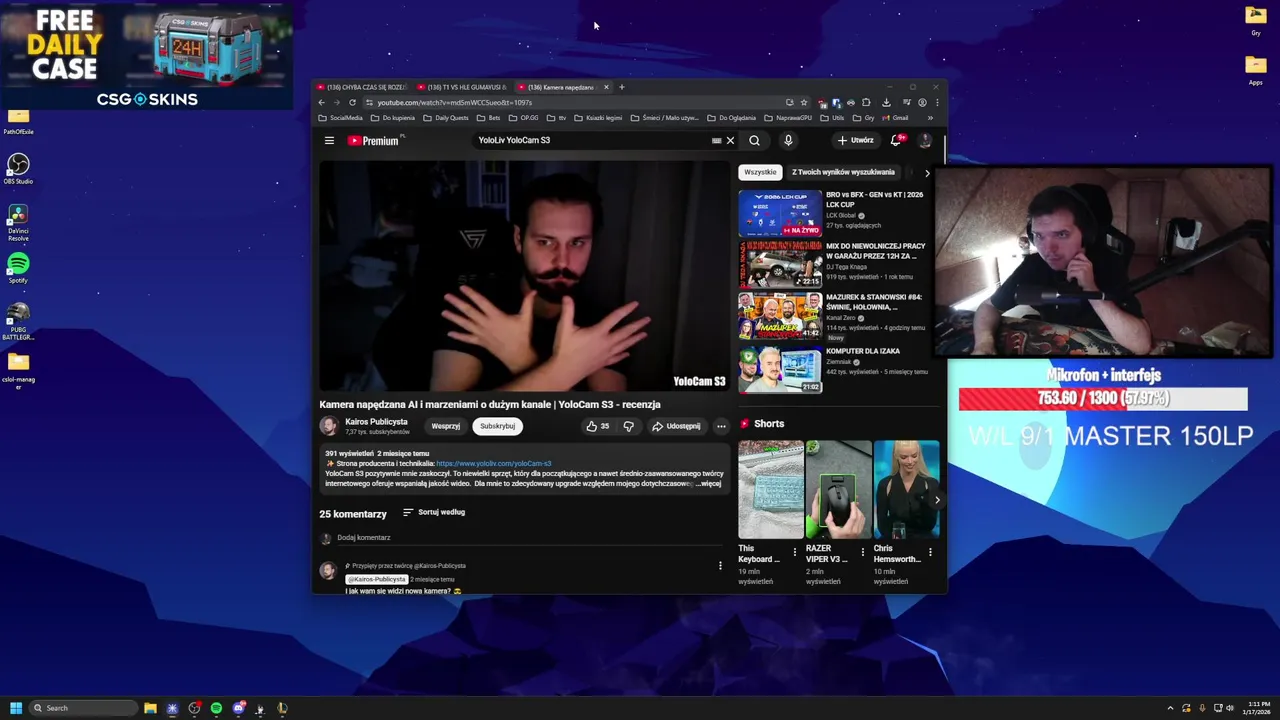Open the YouTube account avatar menu

925,141
